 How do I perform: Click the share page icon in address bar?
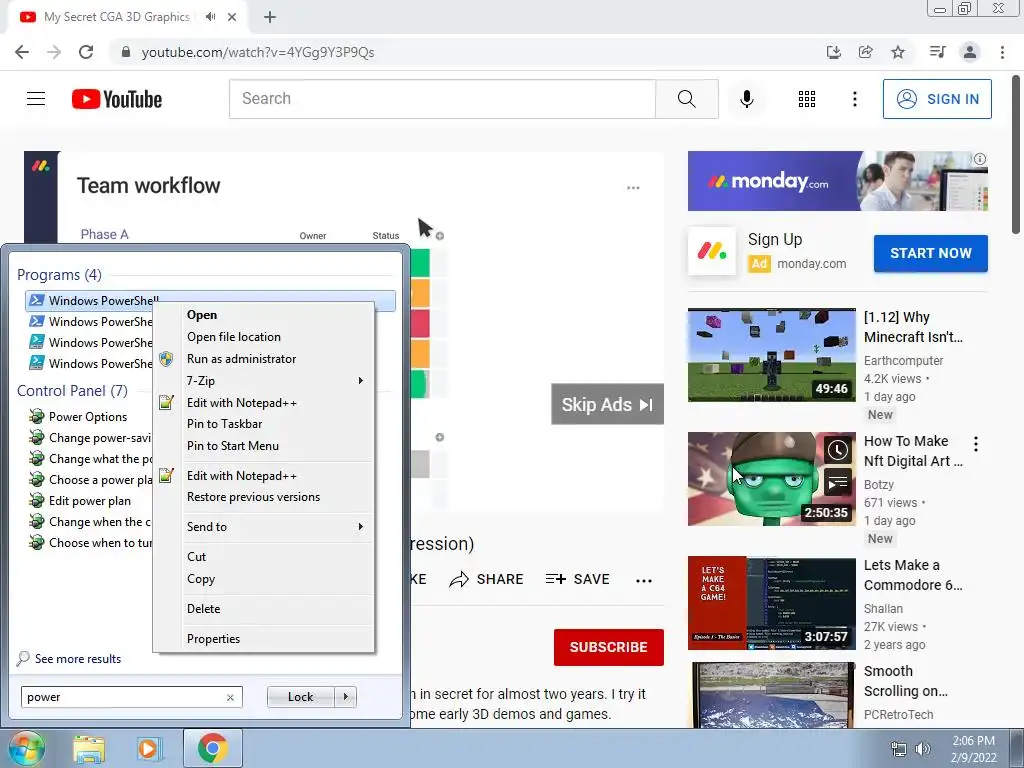pyautogui.click(x=866, y=52)
